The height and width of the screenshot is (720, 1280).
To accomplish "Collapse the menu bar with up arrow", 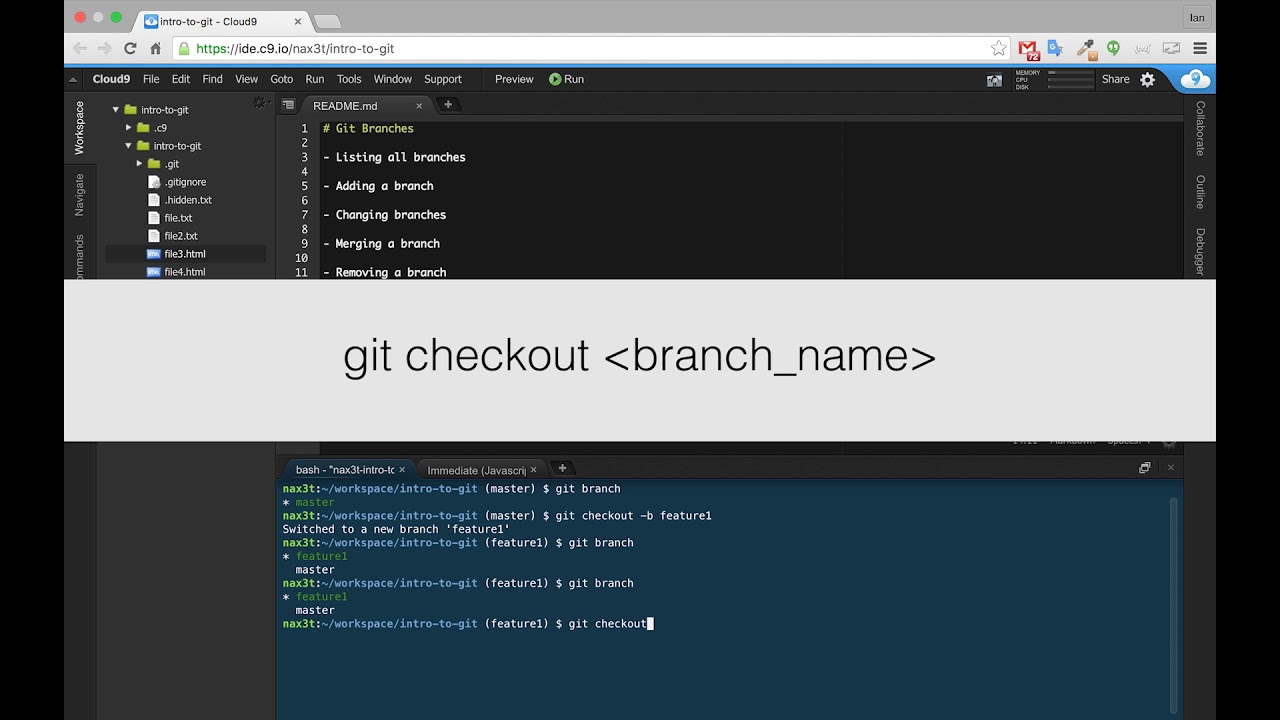I will [x=73, y=80].
